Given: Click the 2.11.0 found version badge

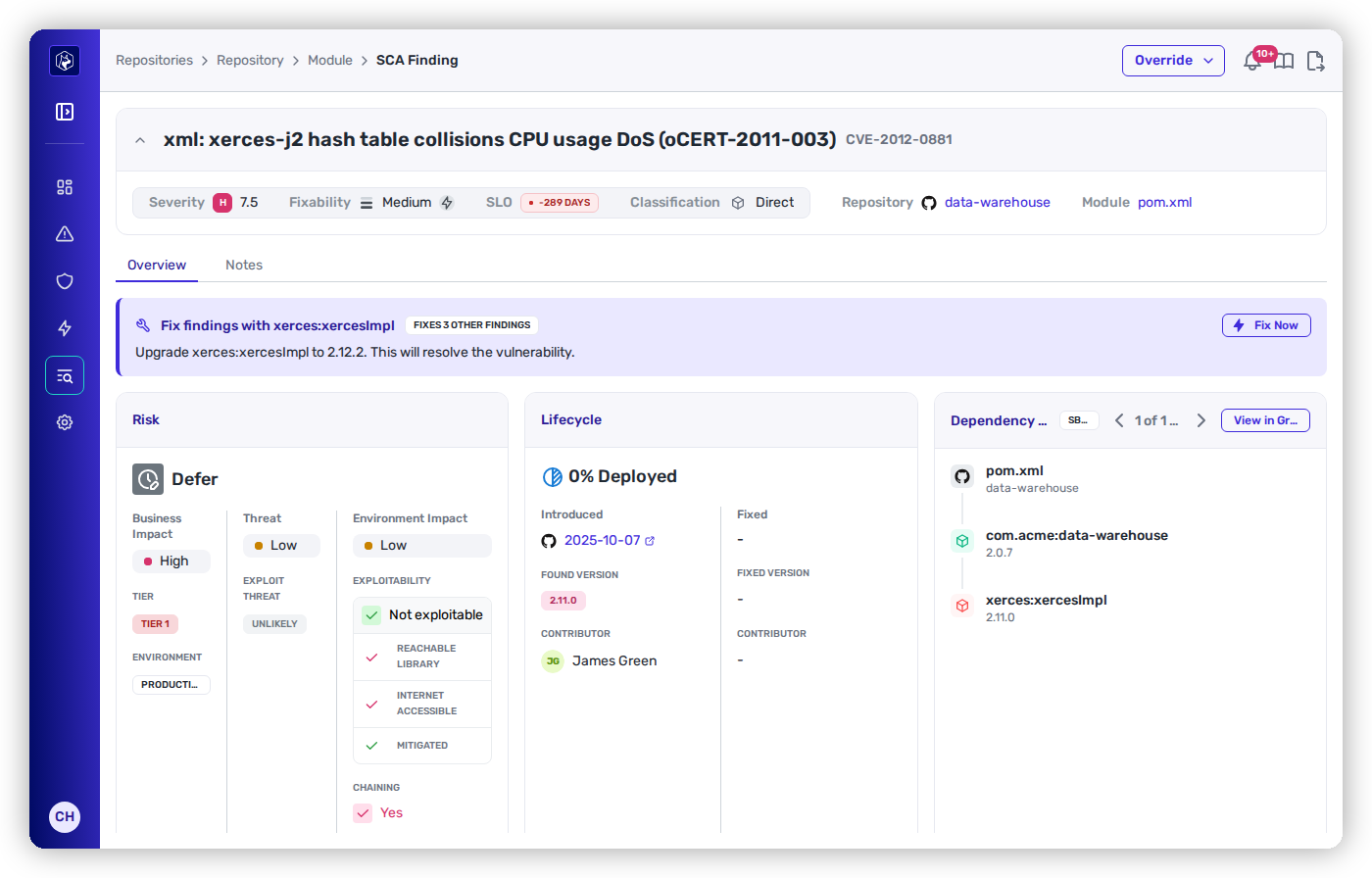Looking at the screenshot, I should 563,601.
